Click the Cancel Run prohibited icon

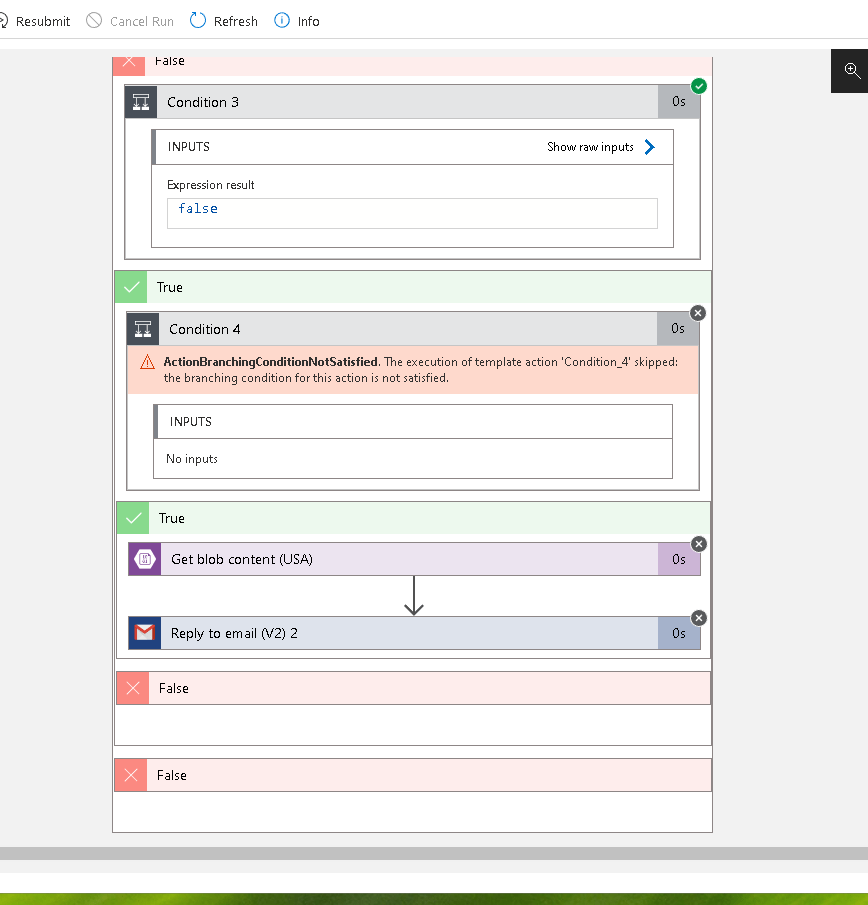tap(93, 21)
